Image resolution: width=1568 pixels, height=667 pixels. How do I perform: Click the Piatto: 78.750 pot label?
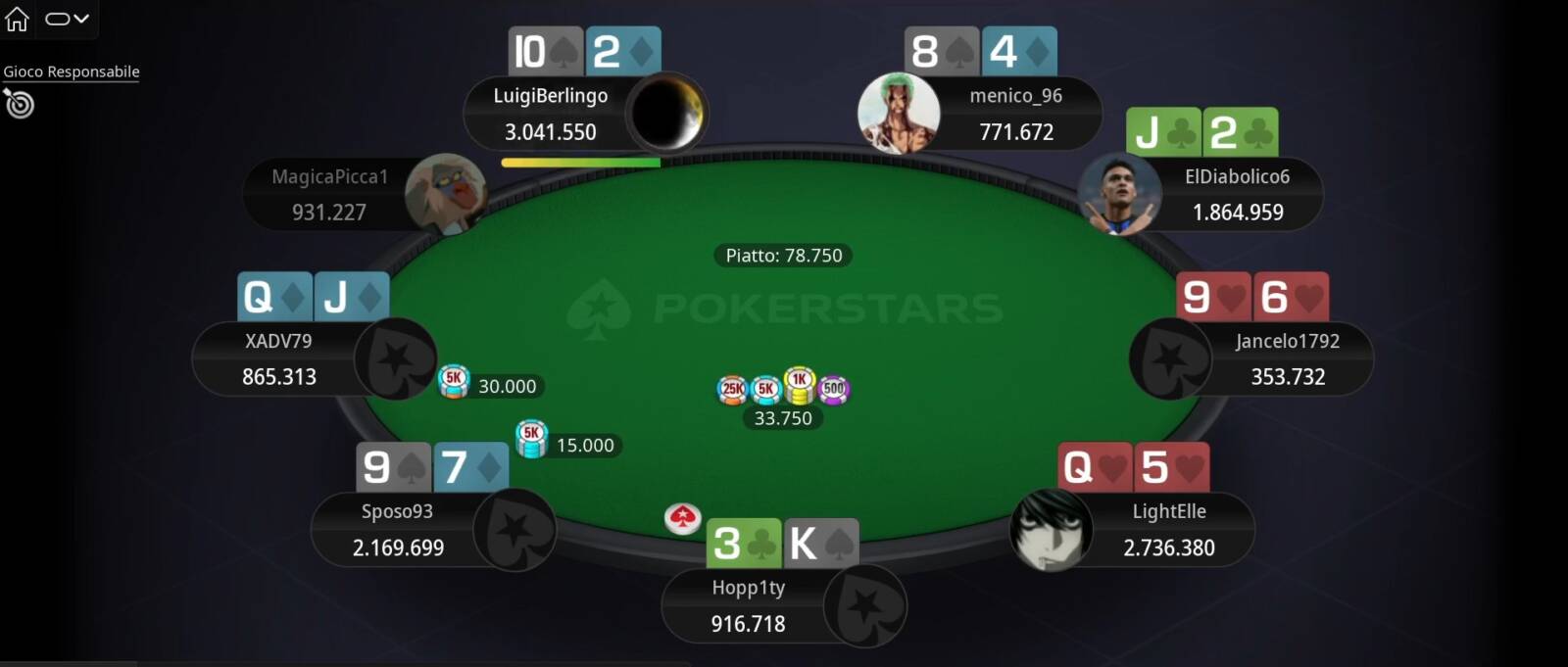tap(783, 256)
